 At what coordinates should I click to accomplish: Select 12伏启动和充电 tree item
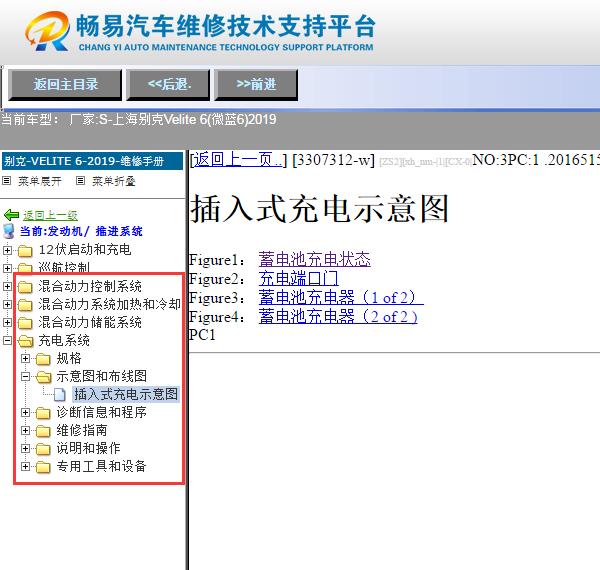pos(85,250)
